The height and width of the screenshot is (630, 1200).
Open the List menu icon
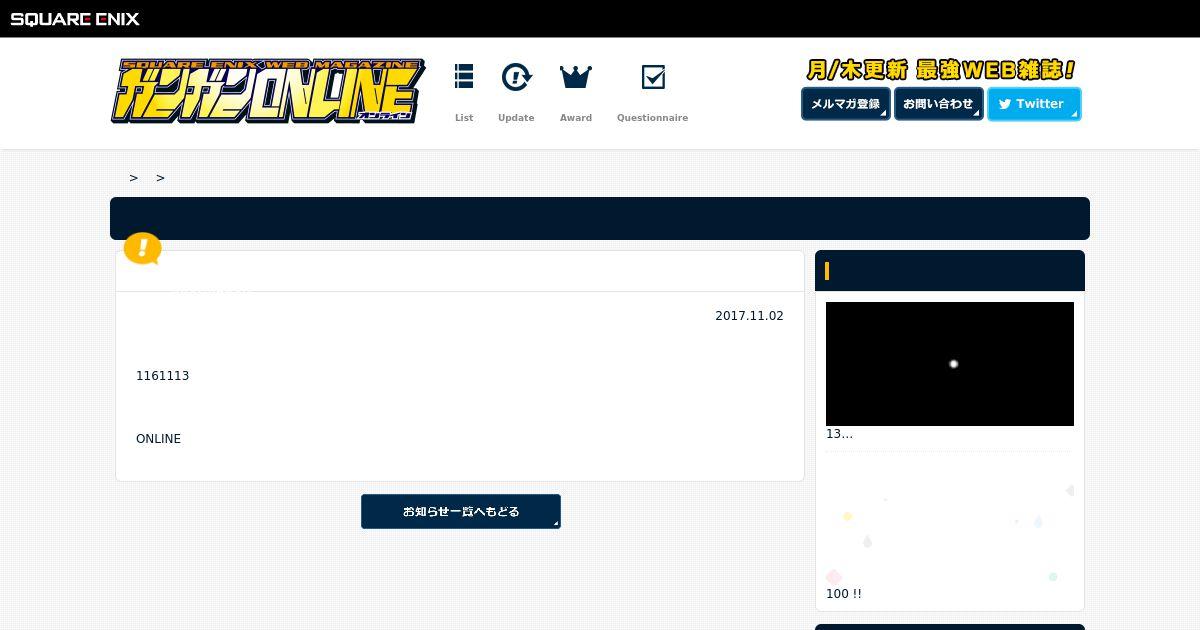click(x=464, y=77)
